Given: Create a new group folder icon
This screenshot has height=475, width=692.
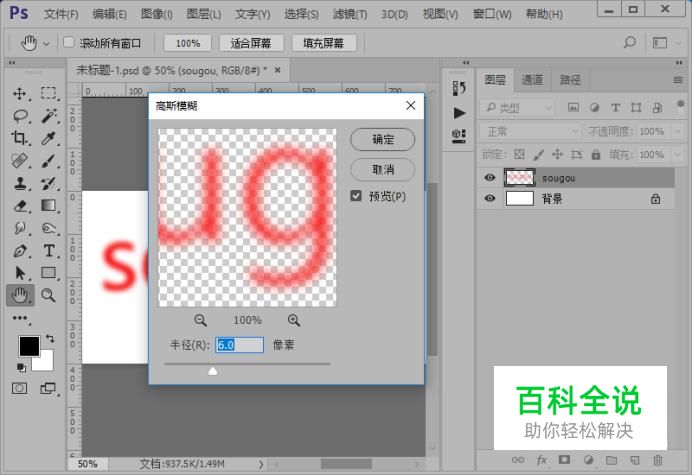Looking at the screenshot, I should click(611, 460).
